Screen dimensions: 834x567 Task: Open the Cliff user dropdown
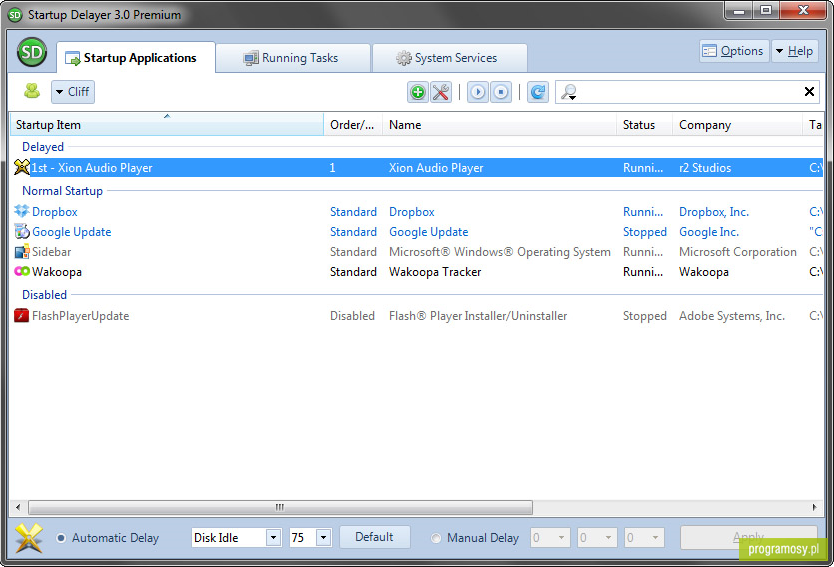73,91
